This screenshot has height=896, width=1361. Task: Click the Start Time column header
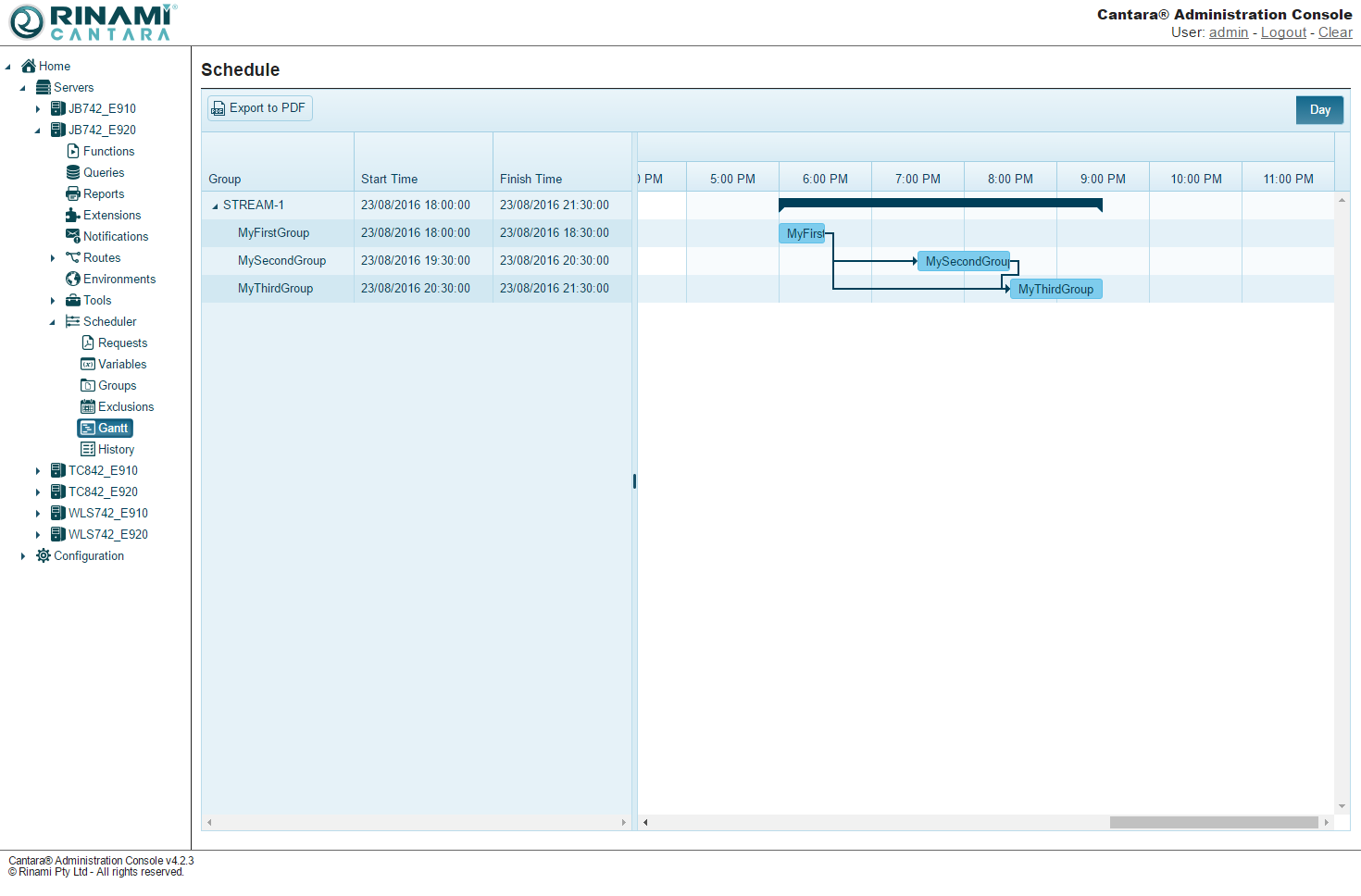point(389,179)
